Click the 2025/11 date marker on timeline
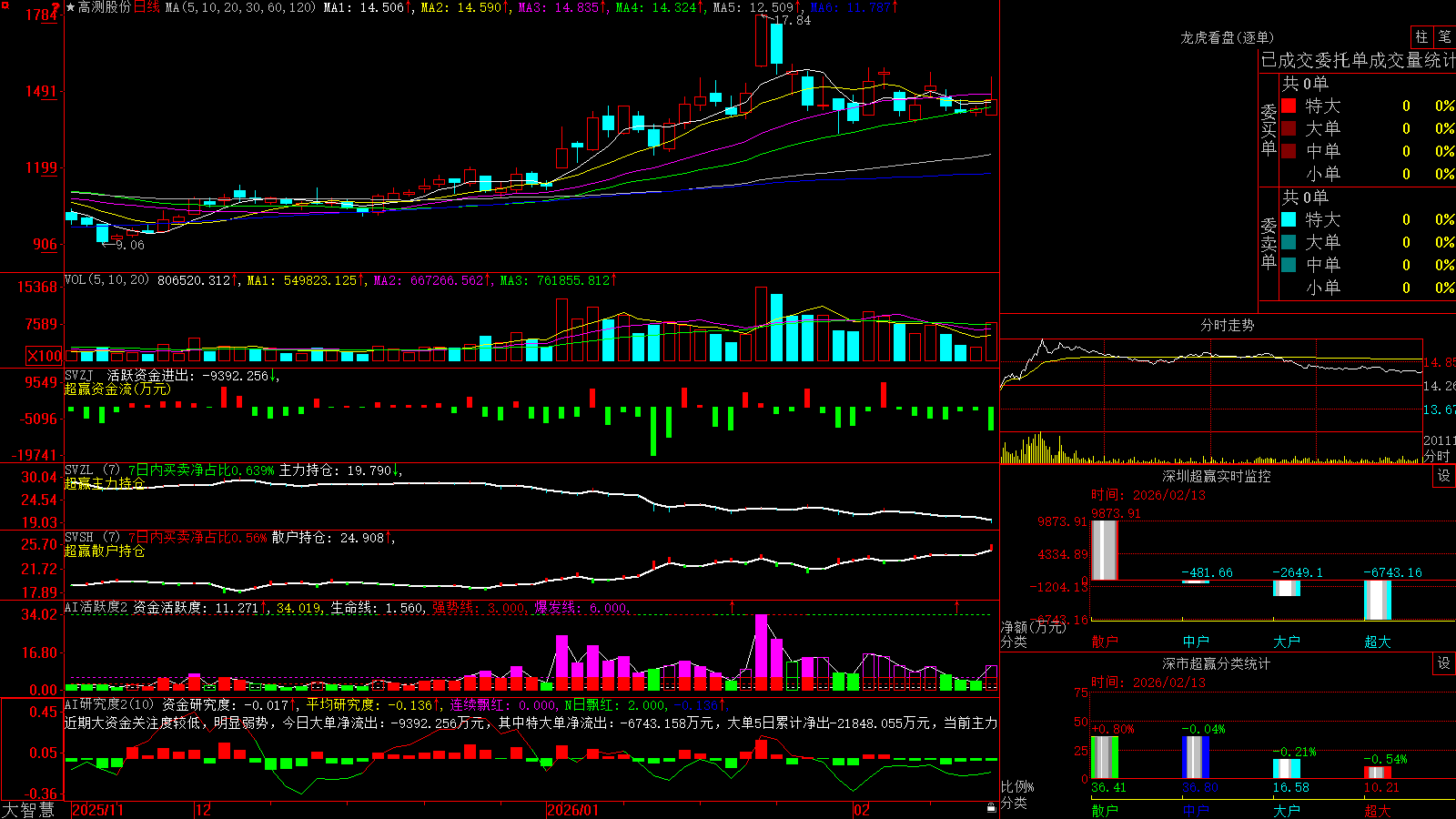 [x=97, y=810]
